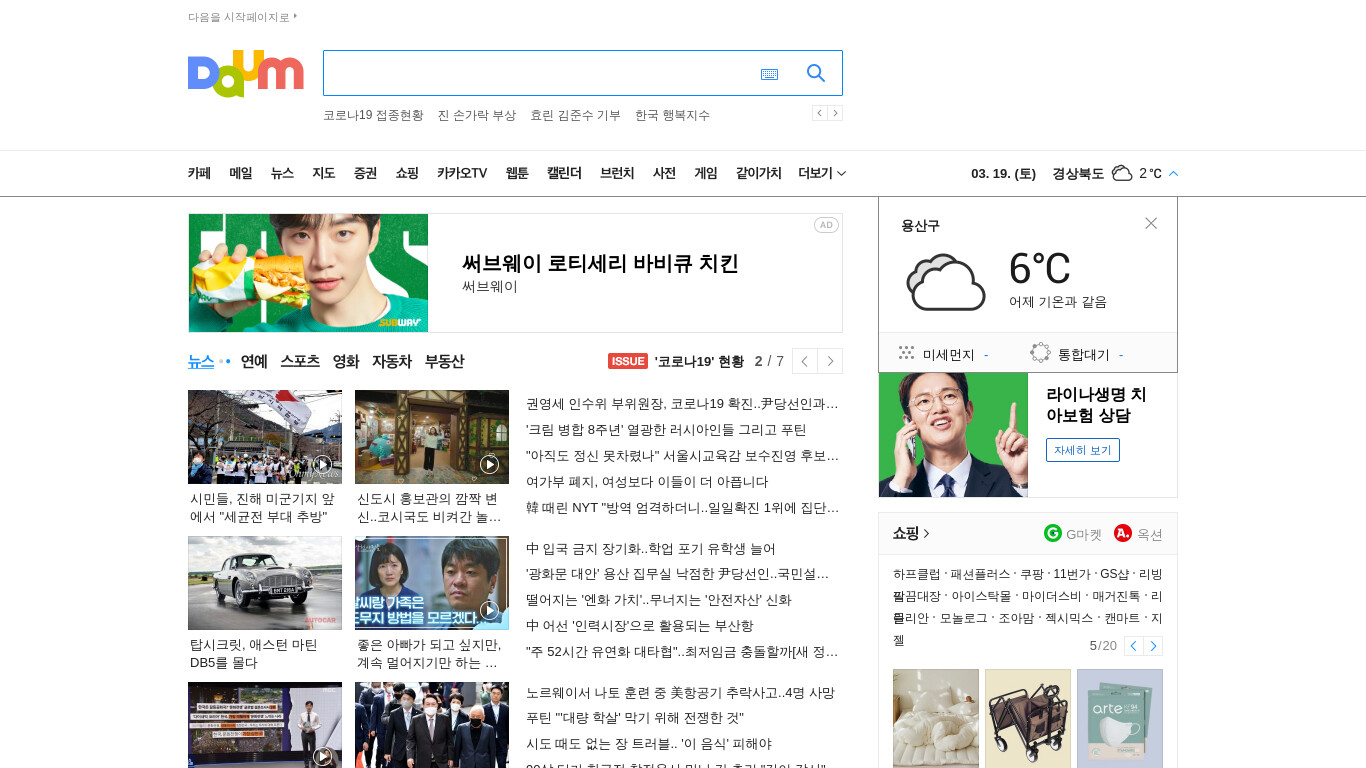Screen dimensions: 1366x768
Task: Open the on-screen keyboard icon in search box
Action: (769, 74)
